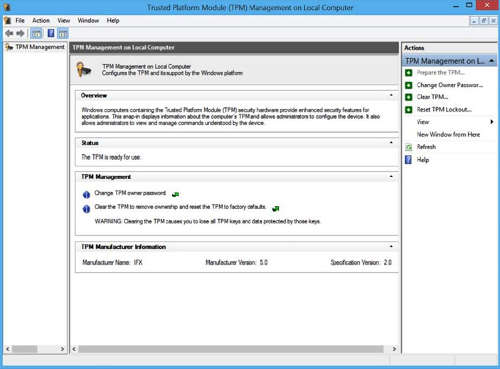Click New Window from Here

pos(448,135)
